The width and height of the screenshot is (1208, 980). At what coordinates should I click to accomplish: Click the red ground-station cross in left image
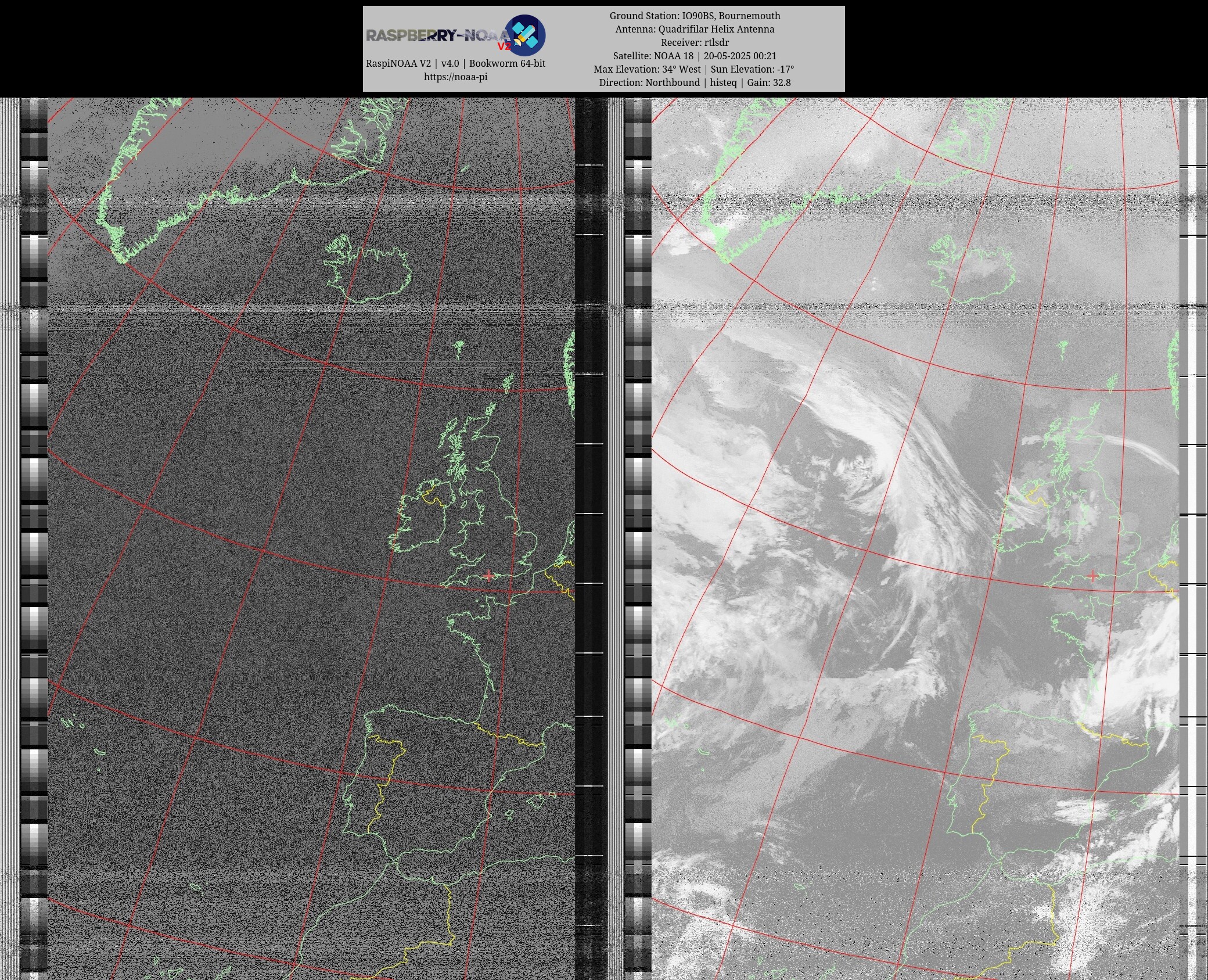click(488, 576)
